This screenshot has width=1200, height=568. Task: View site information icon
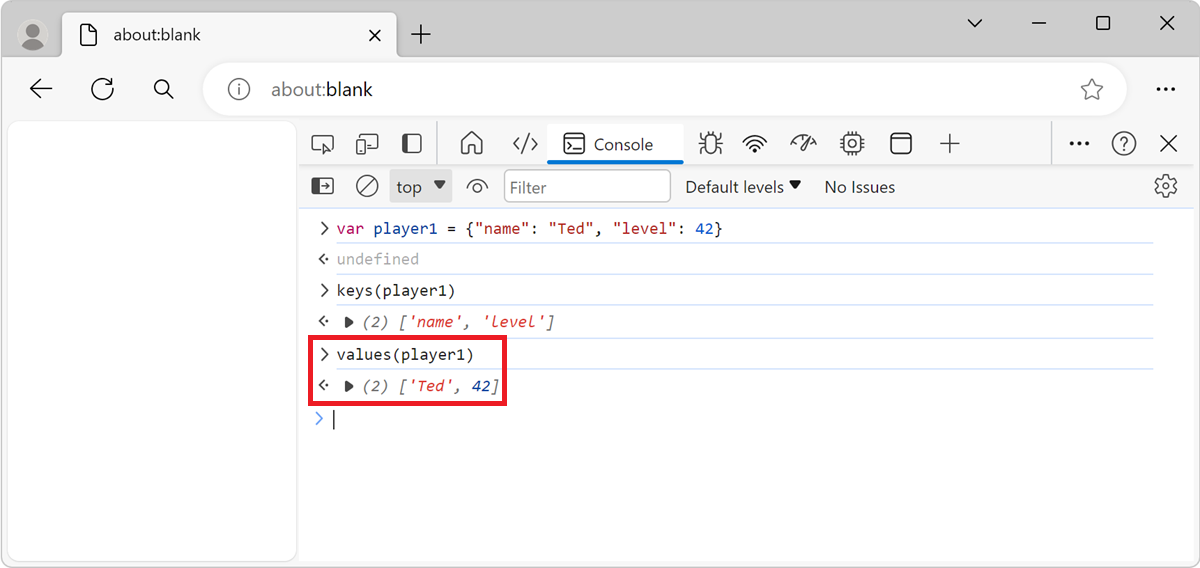pyautogui.click(x=238, y=89)
